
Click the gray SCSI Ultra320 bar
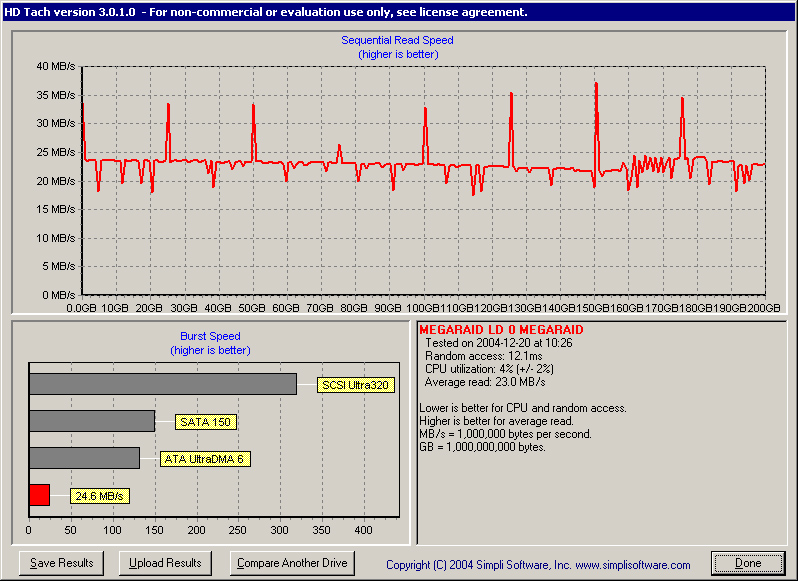pos(163,384)
